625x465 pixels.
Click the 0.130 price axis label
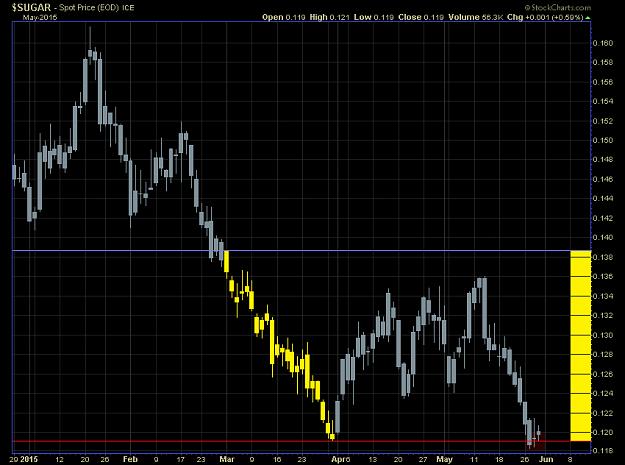coord(602,335)
